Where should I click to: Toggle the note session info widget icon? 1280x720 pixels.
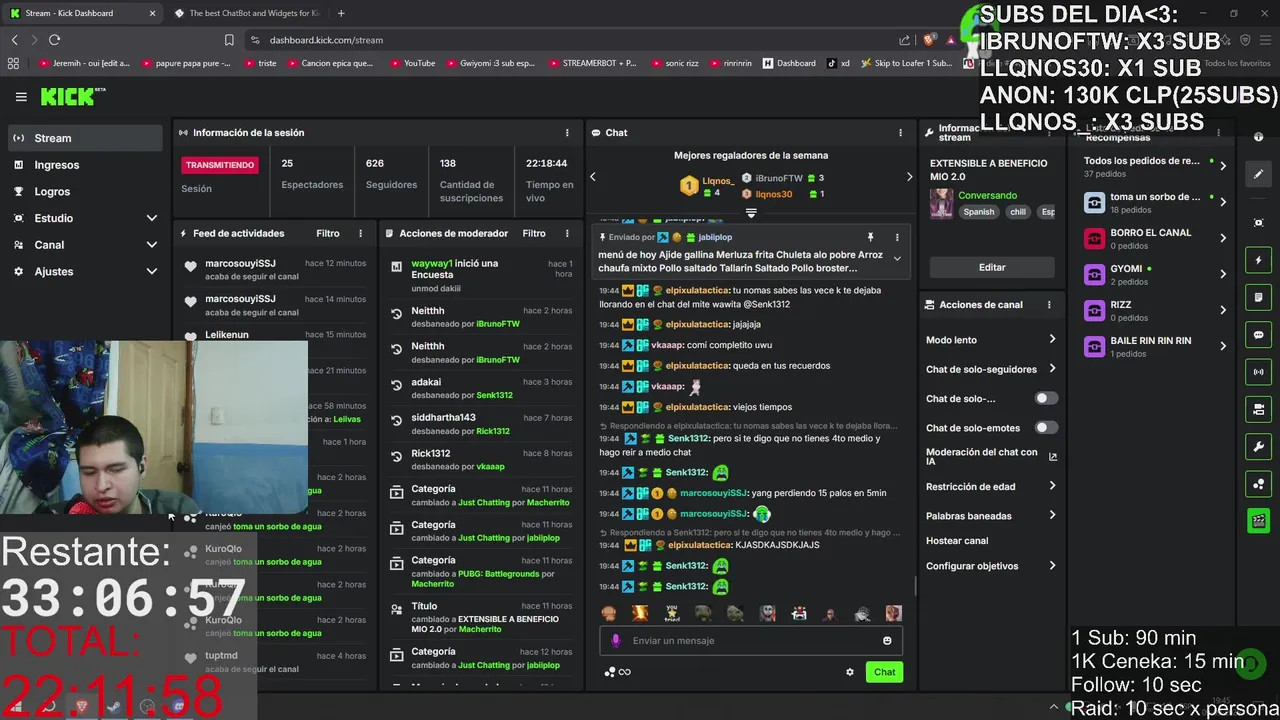point(1259,298)
